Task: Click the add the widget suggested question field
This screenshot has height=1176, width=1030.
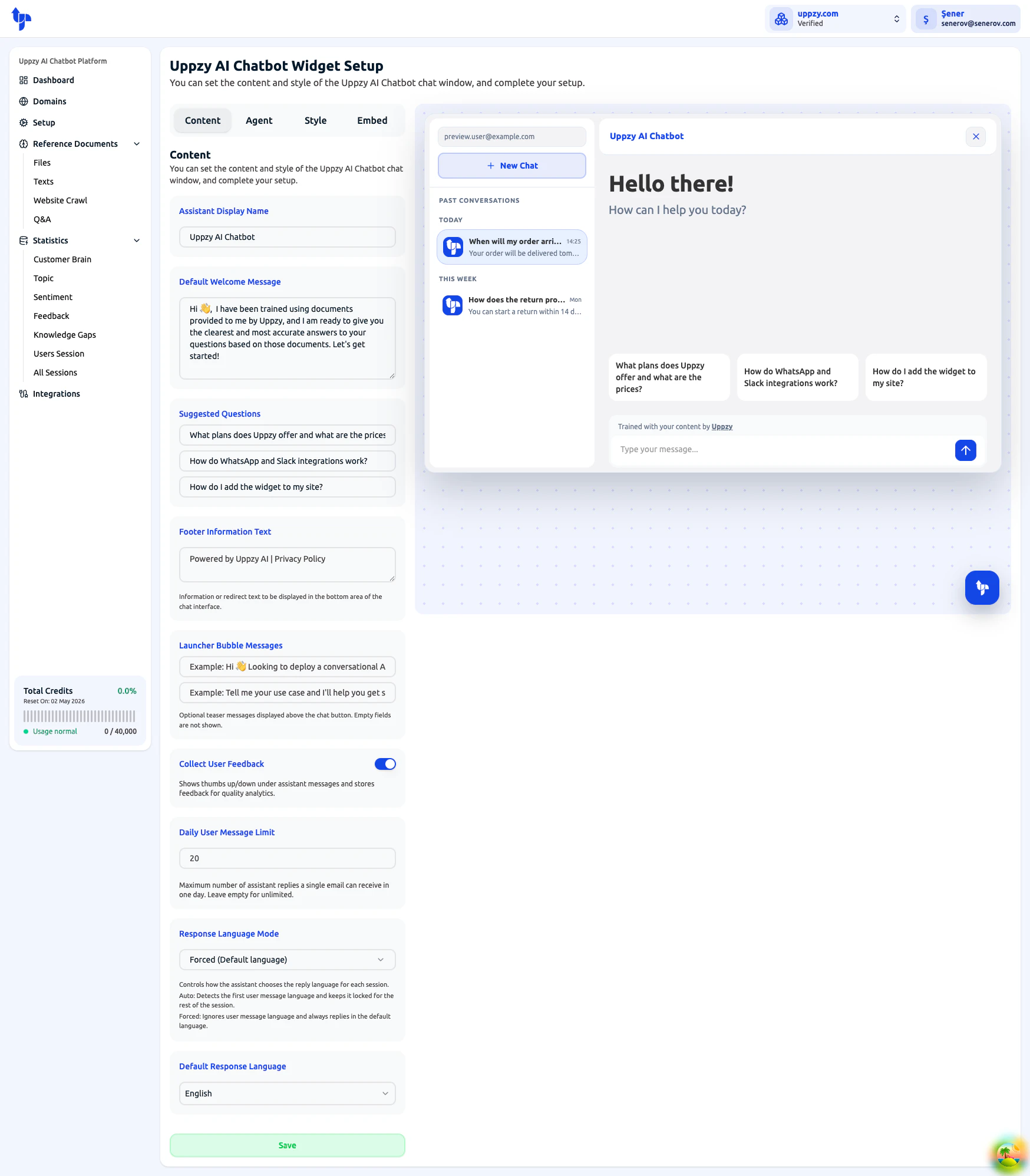Action: click(288, 487)
